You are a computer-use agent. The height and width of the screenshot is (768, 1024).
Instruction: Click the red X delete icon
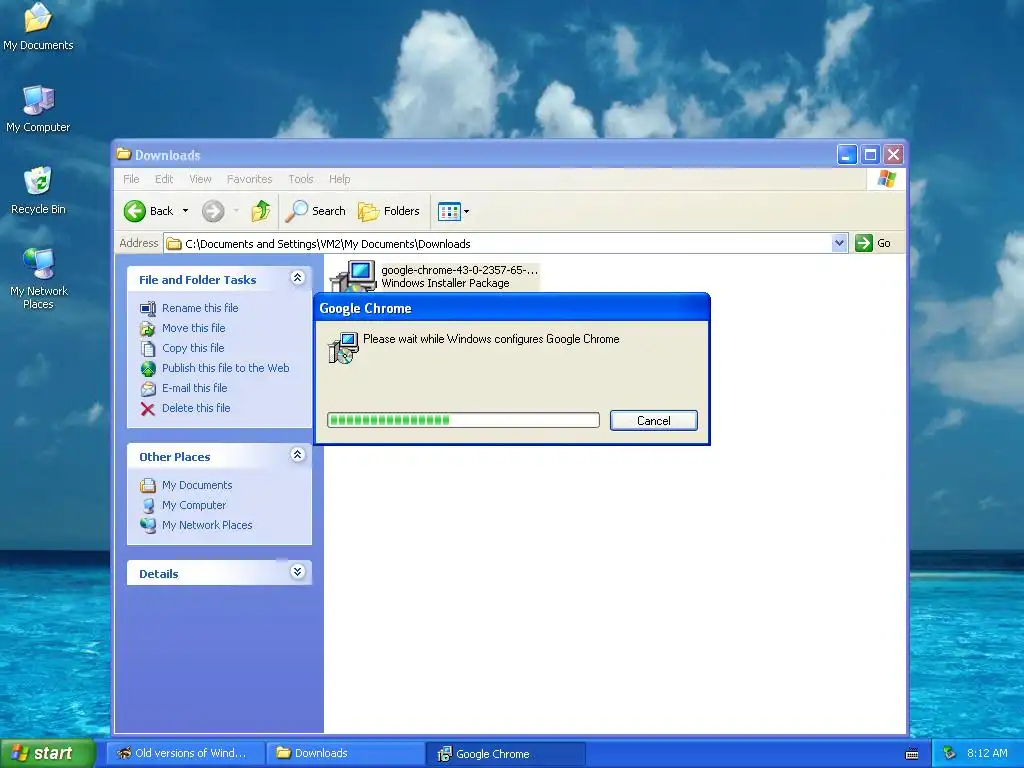pyautogui.click(x=148, y=409)
